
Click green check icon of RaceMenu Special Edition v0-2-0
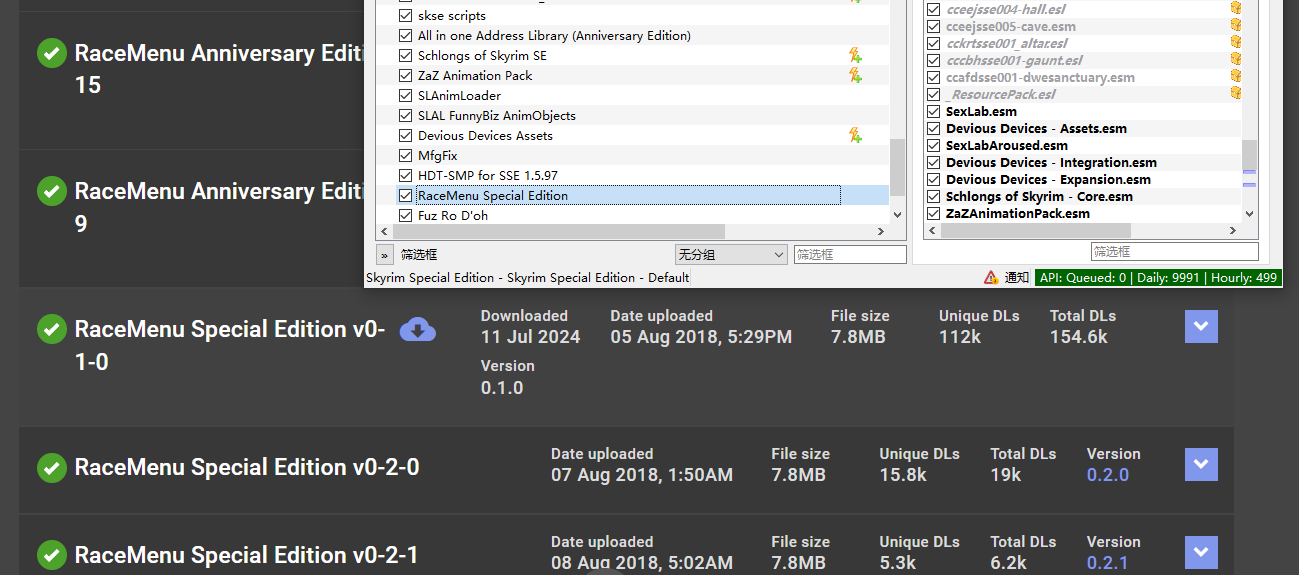coord(52,467)
